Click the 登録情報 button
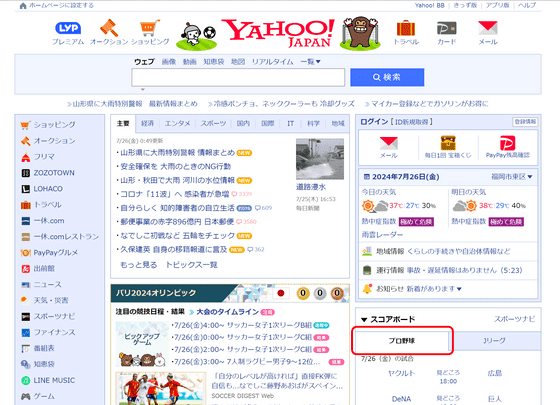 click(x=525, y=122)
